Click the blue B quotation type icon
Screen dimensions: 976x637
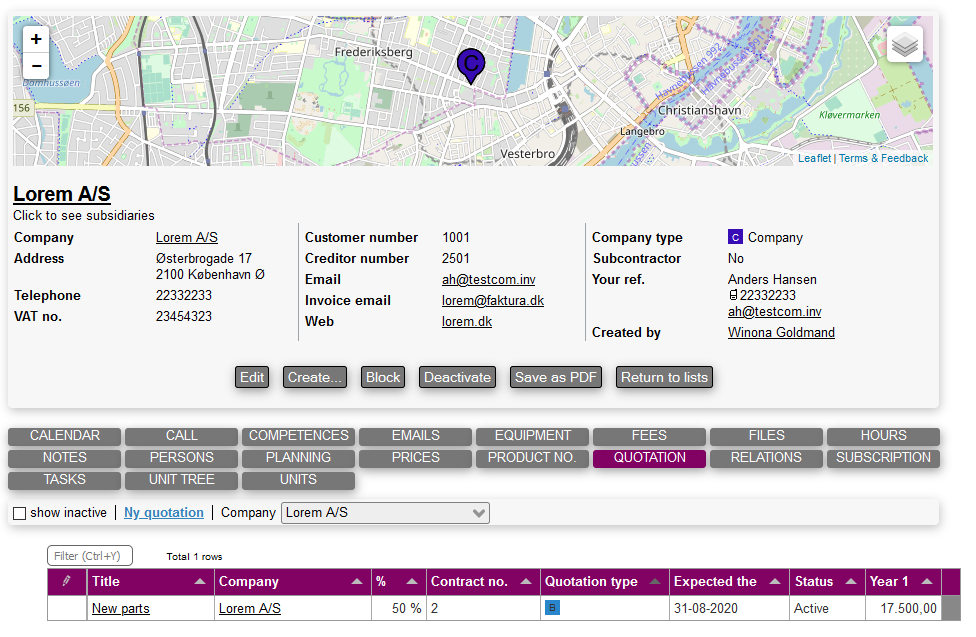pos(551,608)
